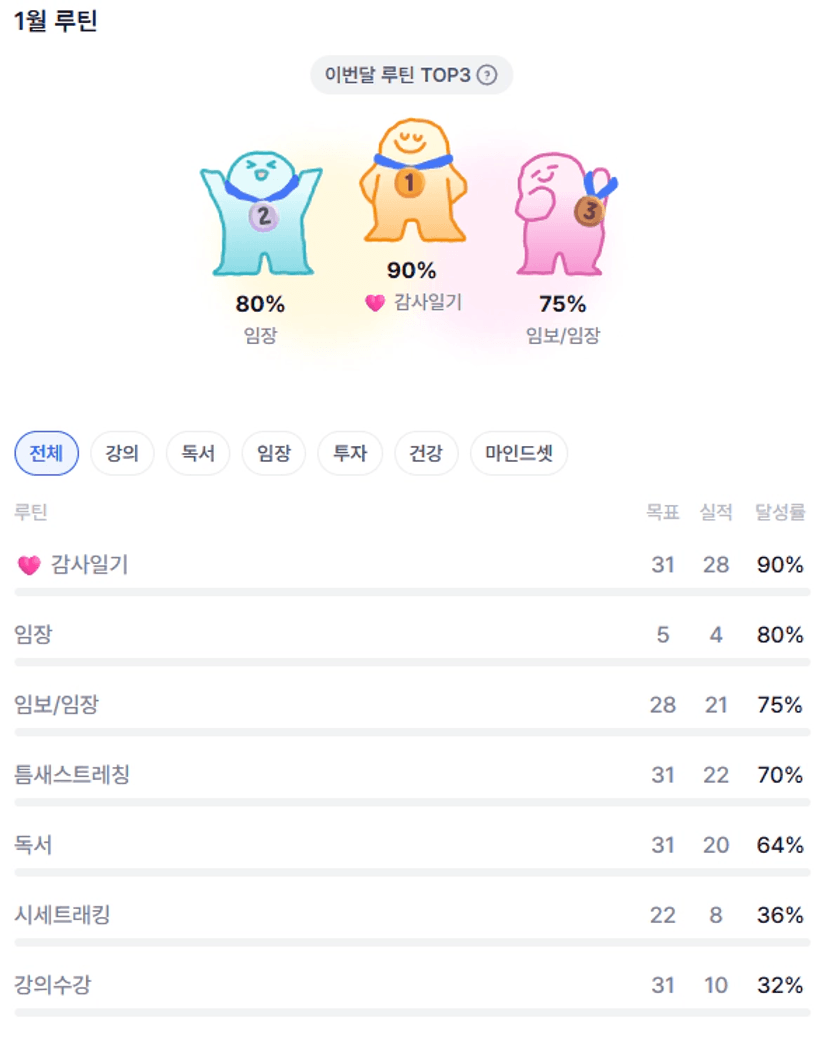Click the 달성률 column header
The height and width of the screenshot is (1061, 827).
pyautogui.click(x=779, y=513)
